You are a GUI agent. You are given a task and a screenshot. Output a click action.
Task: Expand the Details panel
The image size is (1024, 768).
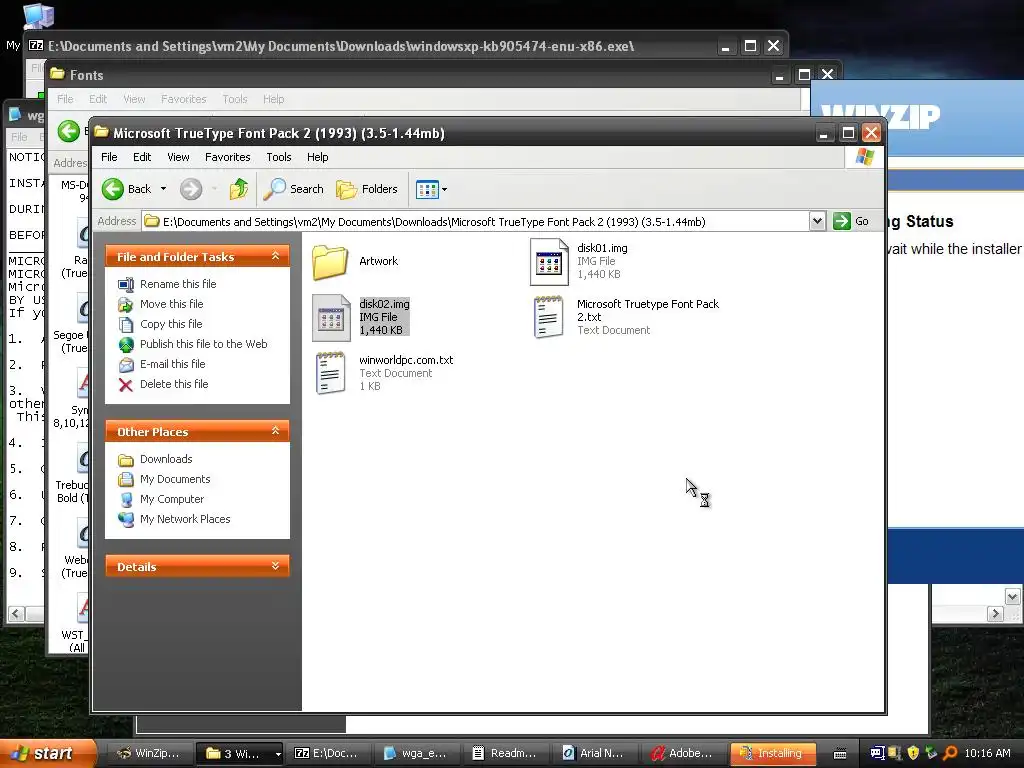[x=276, y=566]
